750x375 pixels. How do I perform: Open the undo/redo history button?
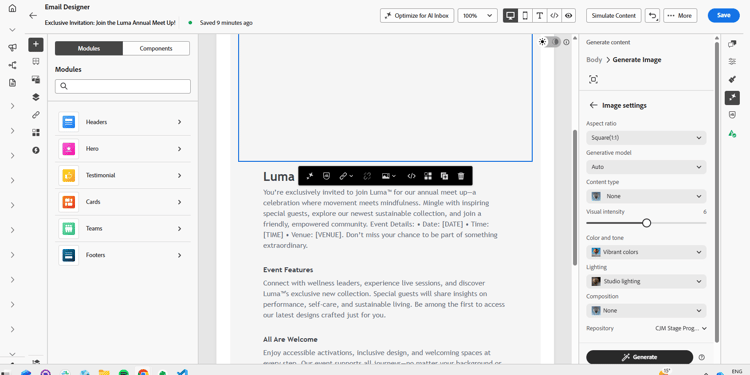(652, 15)
